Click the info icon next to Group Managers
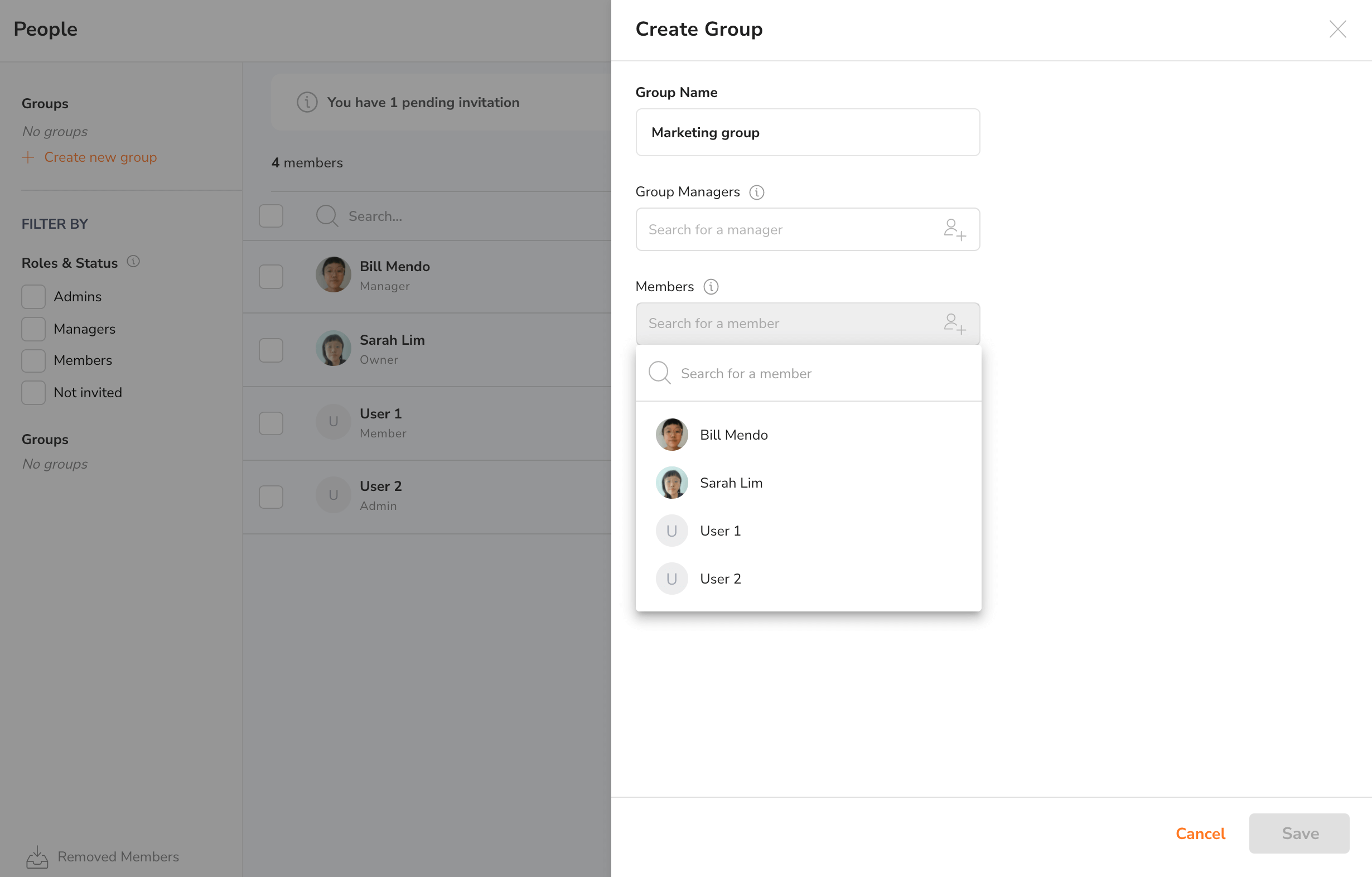 tap(756, 191)
